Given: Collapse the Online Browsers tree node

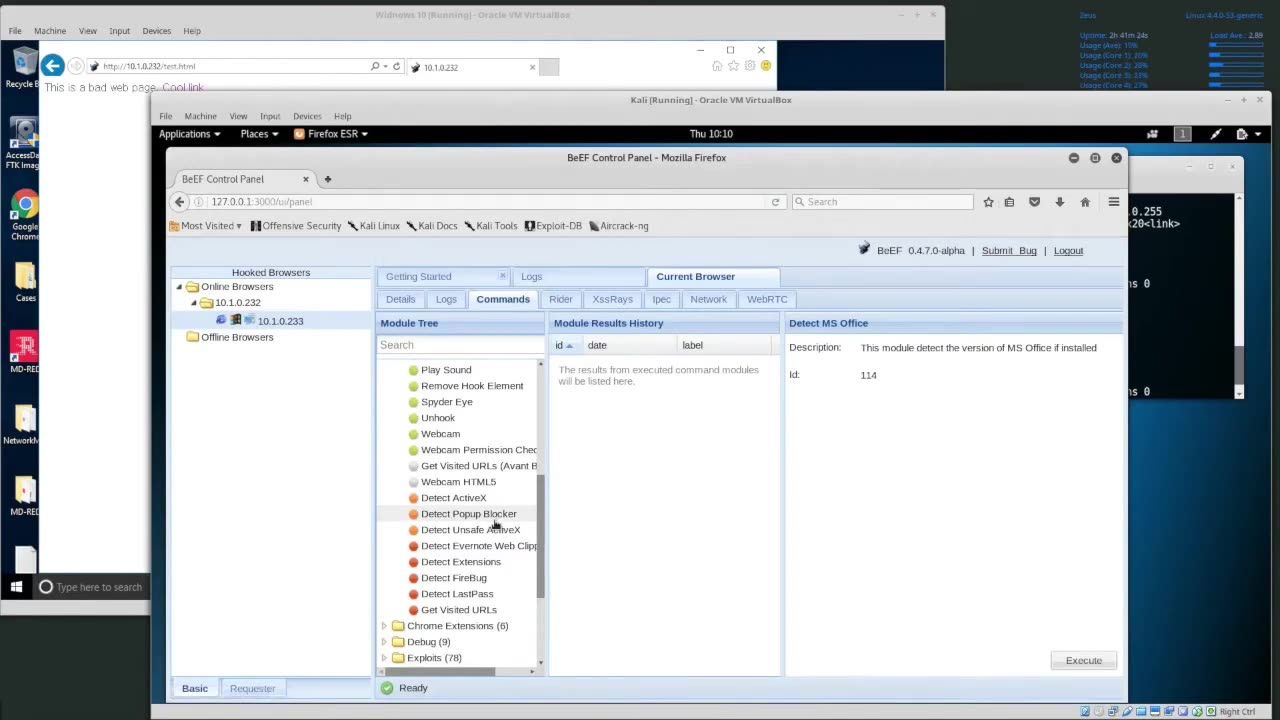Looking at the screenshot, I should coord(180,287).
